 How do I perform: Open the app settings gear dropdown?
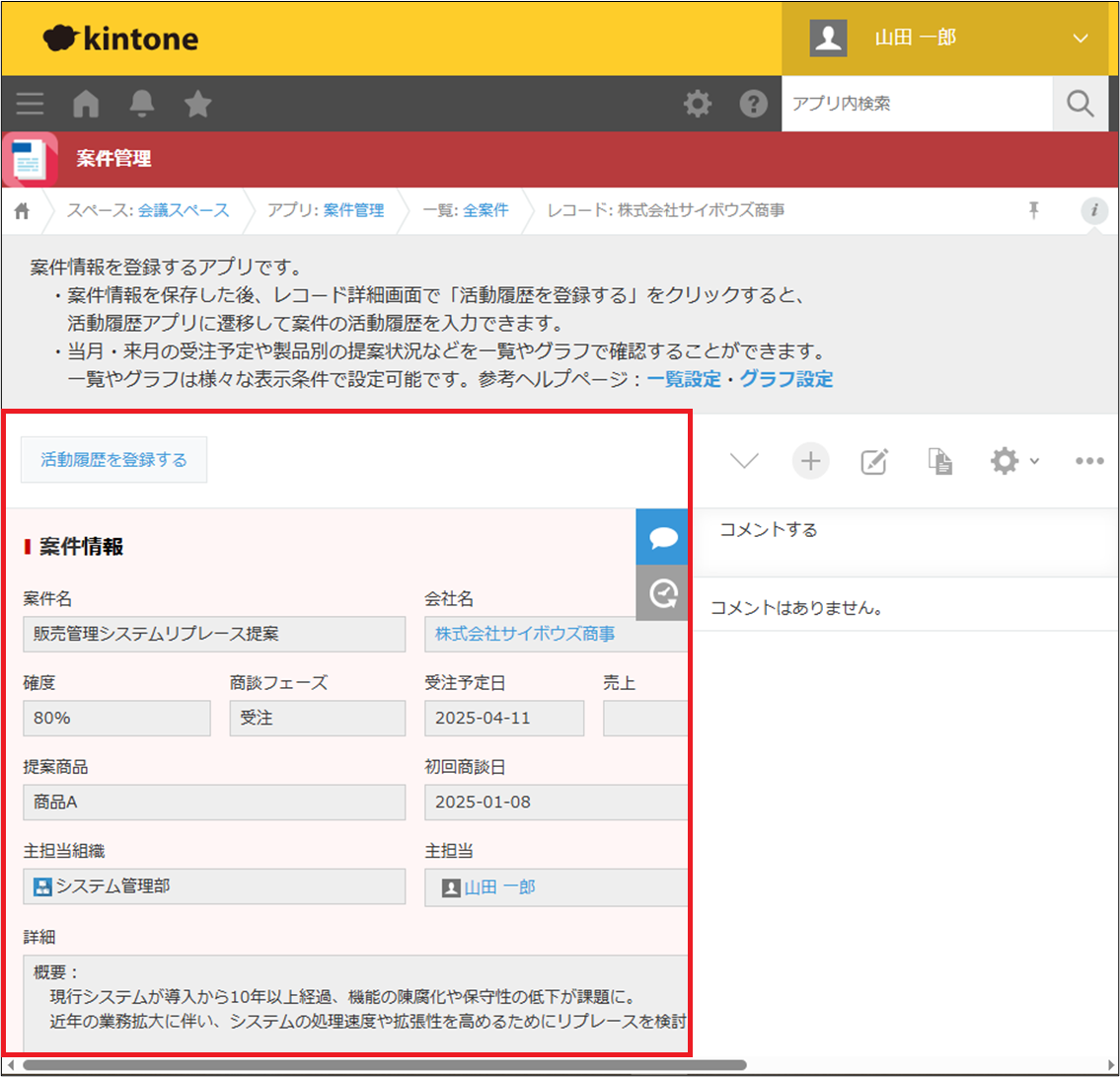coord(1013,461)
